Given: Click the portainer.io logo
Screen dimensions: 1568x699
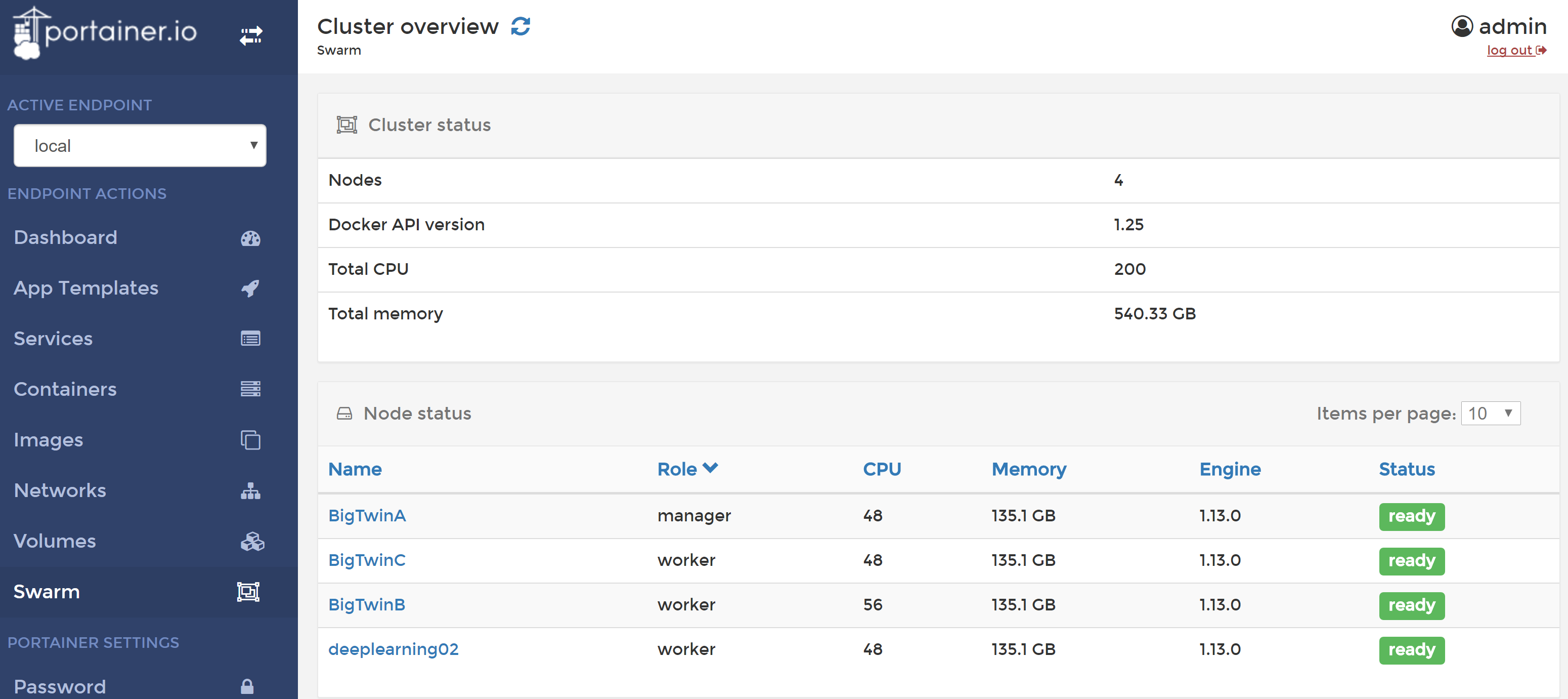Looking at the screenshot, I should pyautogui.click(x=105, y=33).
